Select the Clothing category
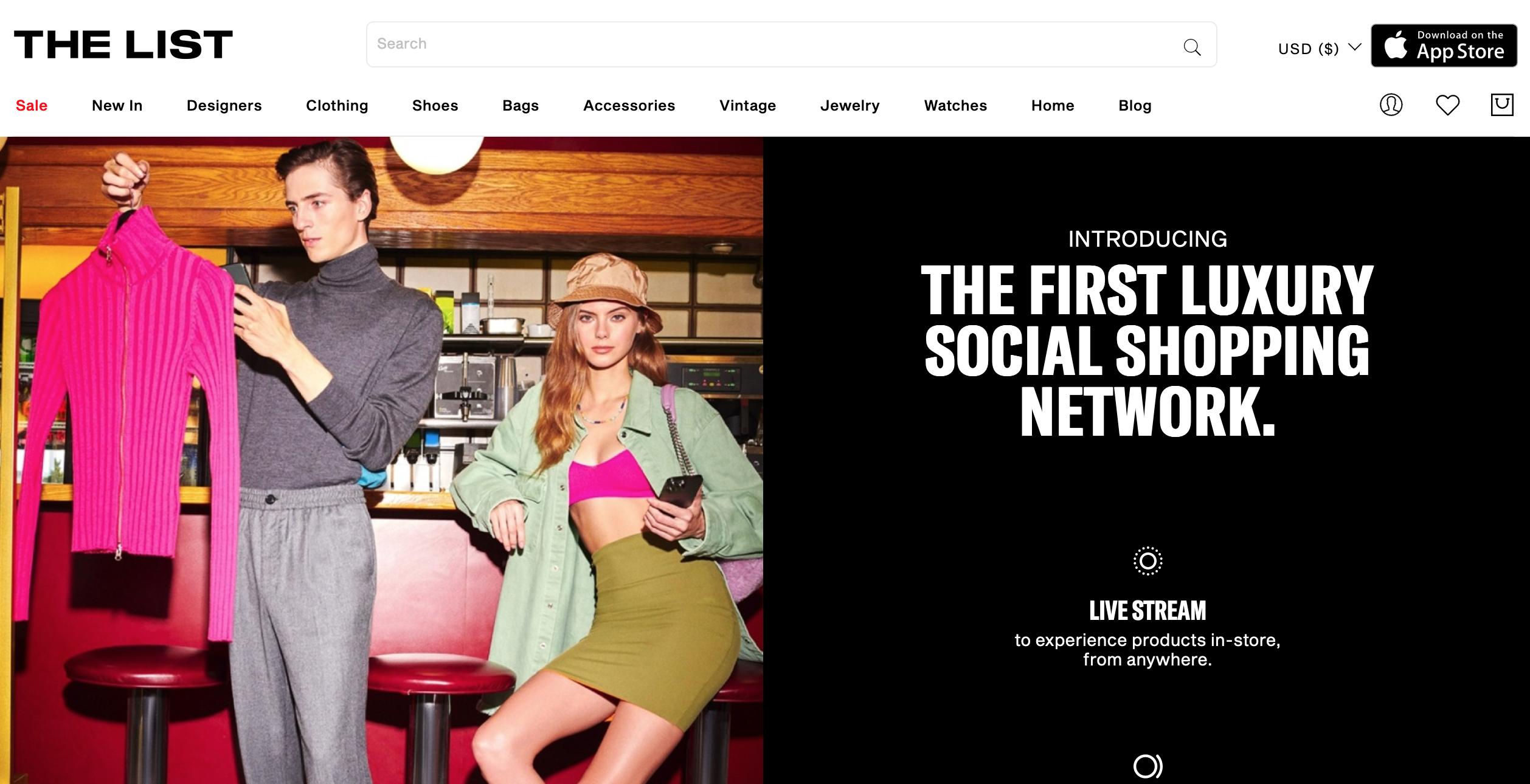The image size is (1530, 784). click(337, 106)
